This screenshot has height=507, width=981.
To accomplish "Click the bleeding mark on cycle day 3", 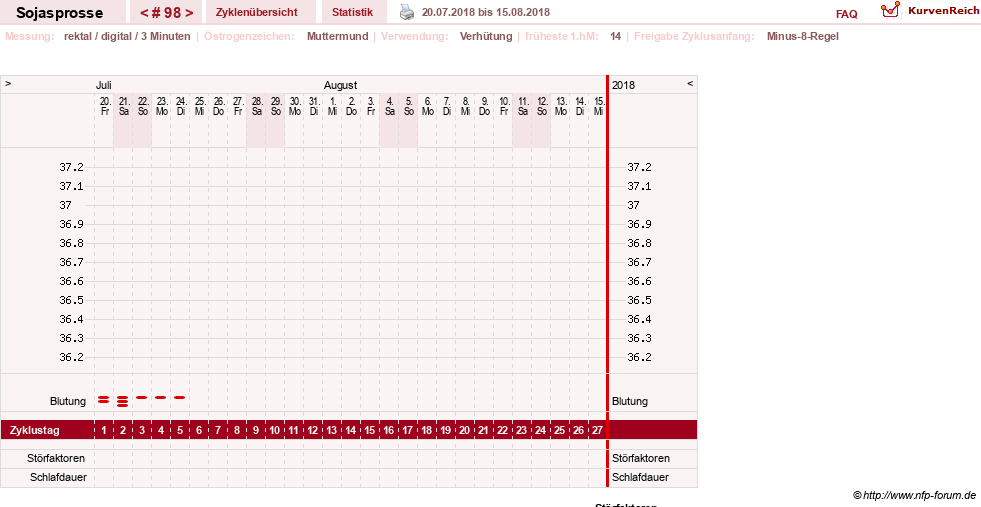I will click(x=141, y=397).
